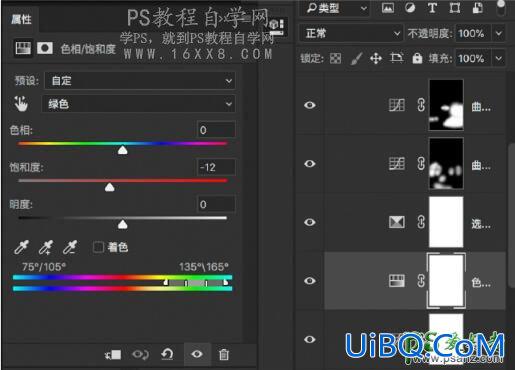Select the second curves layer mask thumbnail

point(446,163)
